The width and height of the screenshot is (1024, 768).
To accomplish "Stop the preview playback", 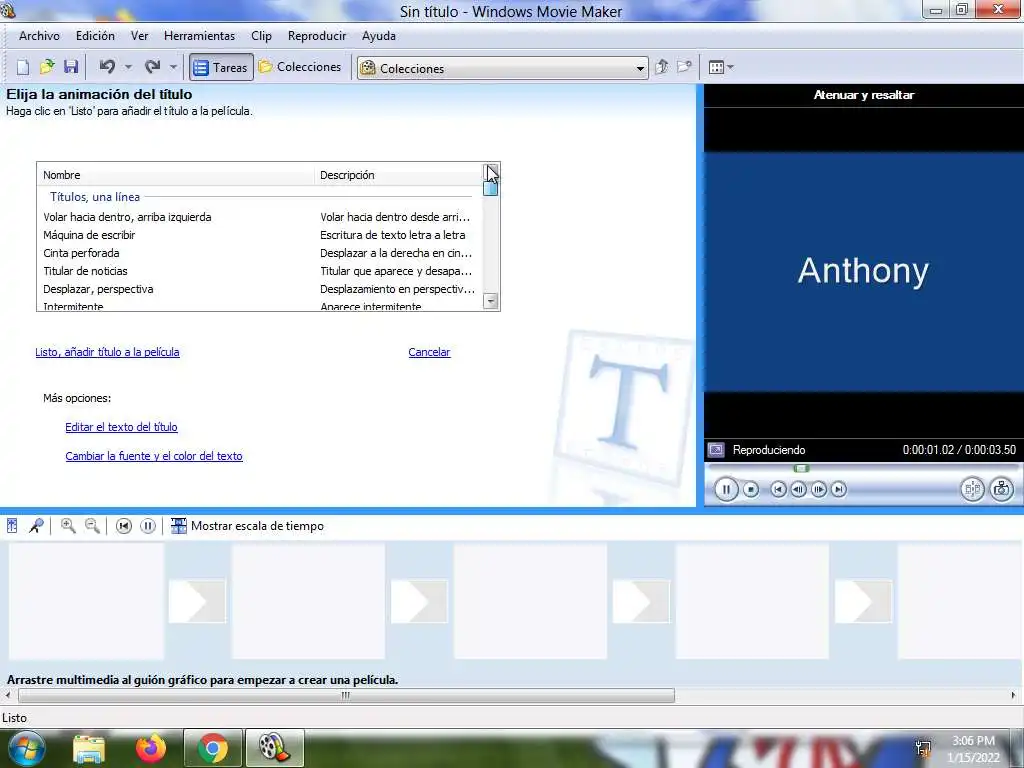I will pyautogui.click(x=751, y=489).
